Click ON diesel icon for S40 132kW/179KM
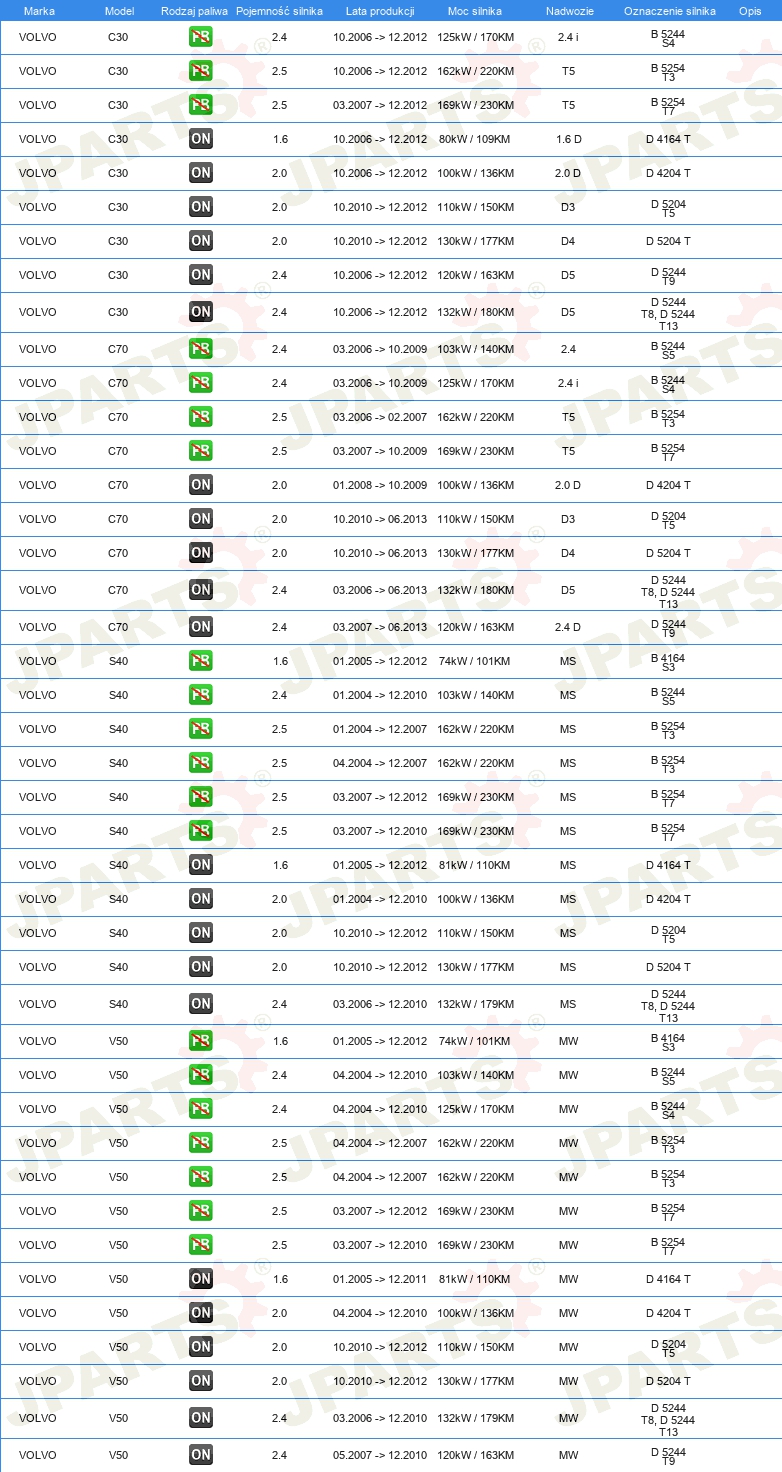Screen dimensions: 782x1472 click(201, 1004)
